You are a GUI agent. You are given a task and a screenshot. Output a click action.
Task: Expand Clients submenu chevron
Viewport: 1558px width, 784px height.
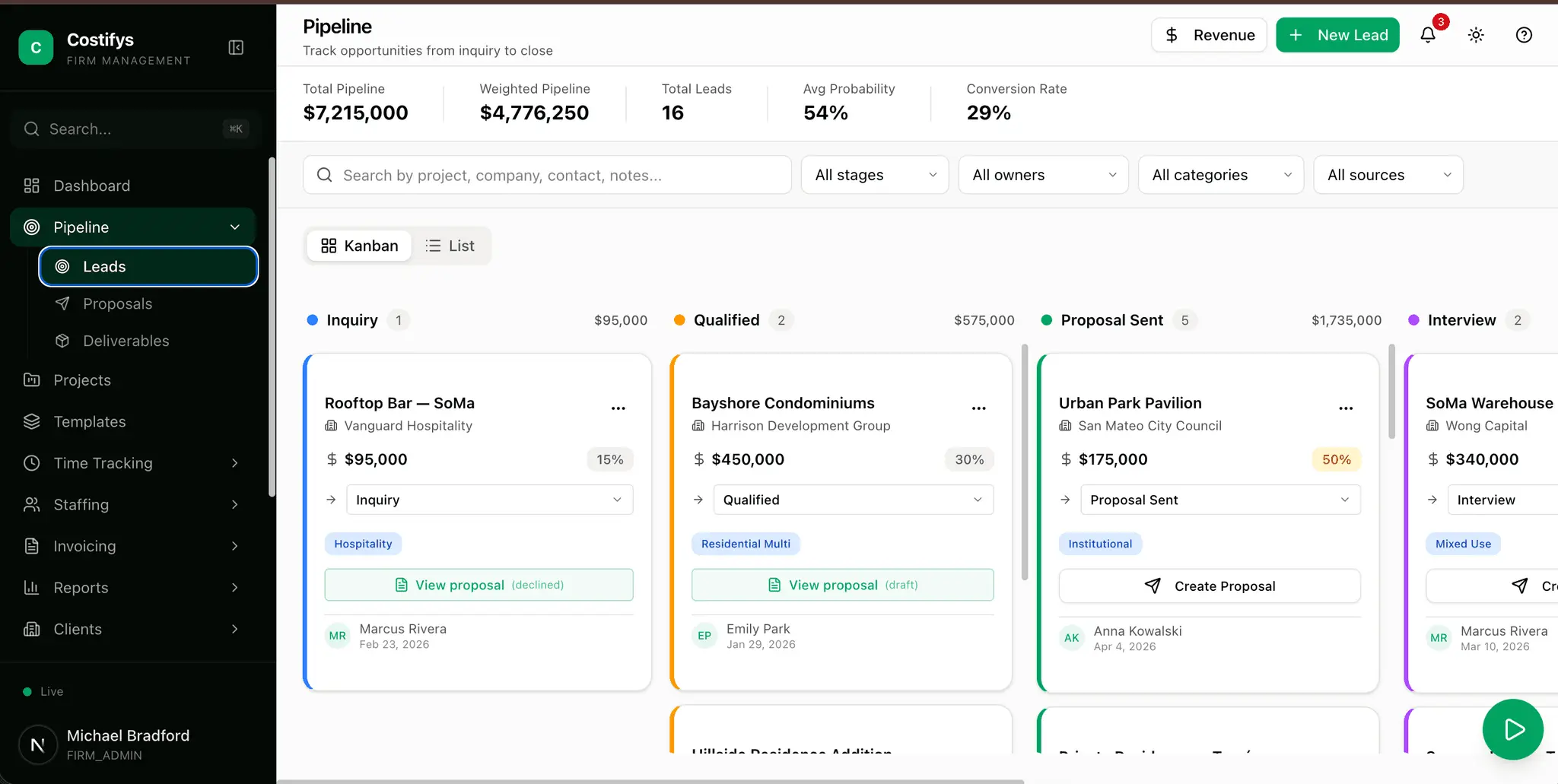(235, 629)
